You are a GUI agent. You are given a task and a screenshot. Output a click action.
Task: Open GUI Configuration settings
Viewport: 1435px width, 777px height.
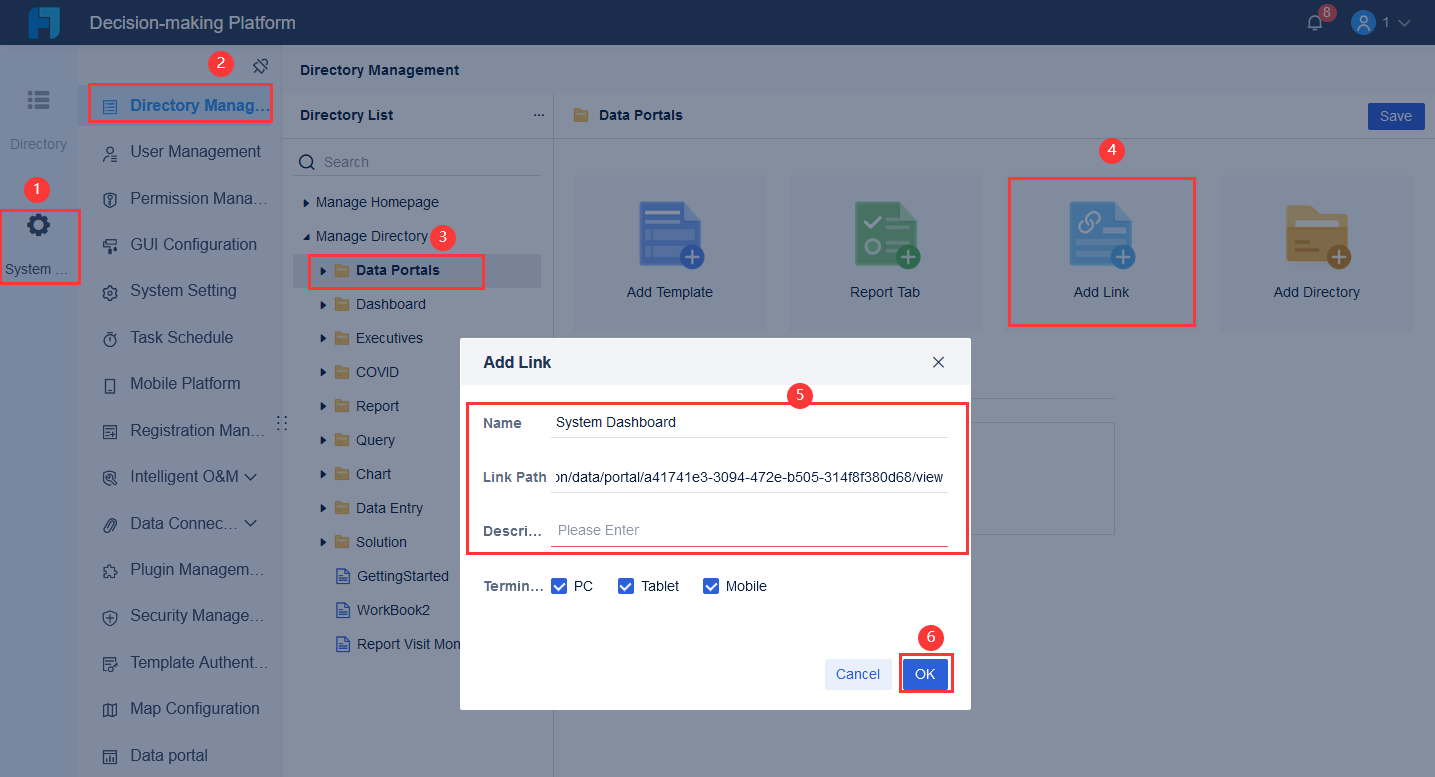192,244
